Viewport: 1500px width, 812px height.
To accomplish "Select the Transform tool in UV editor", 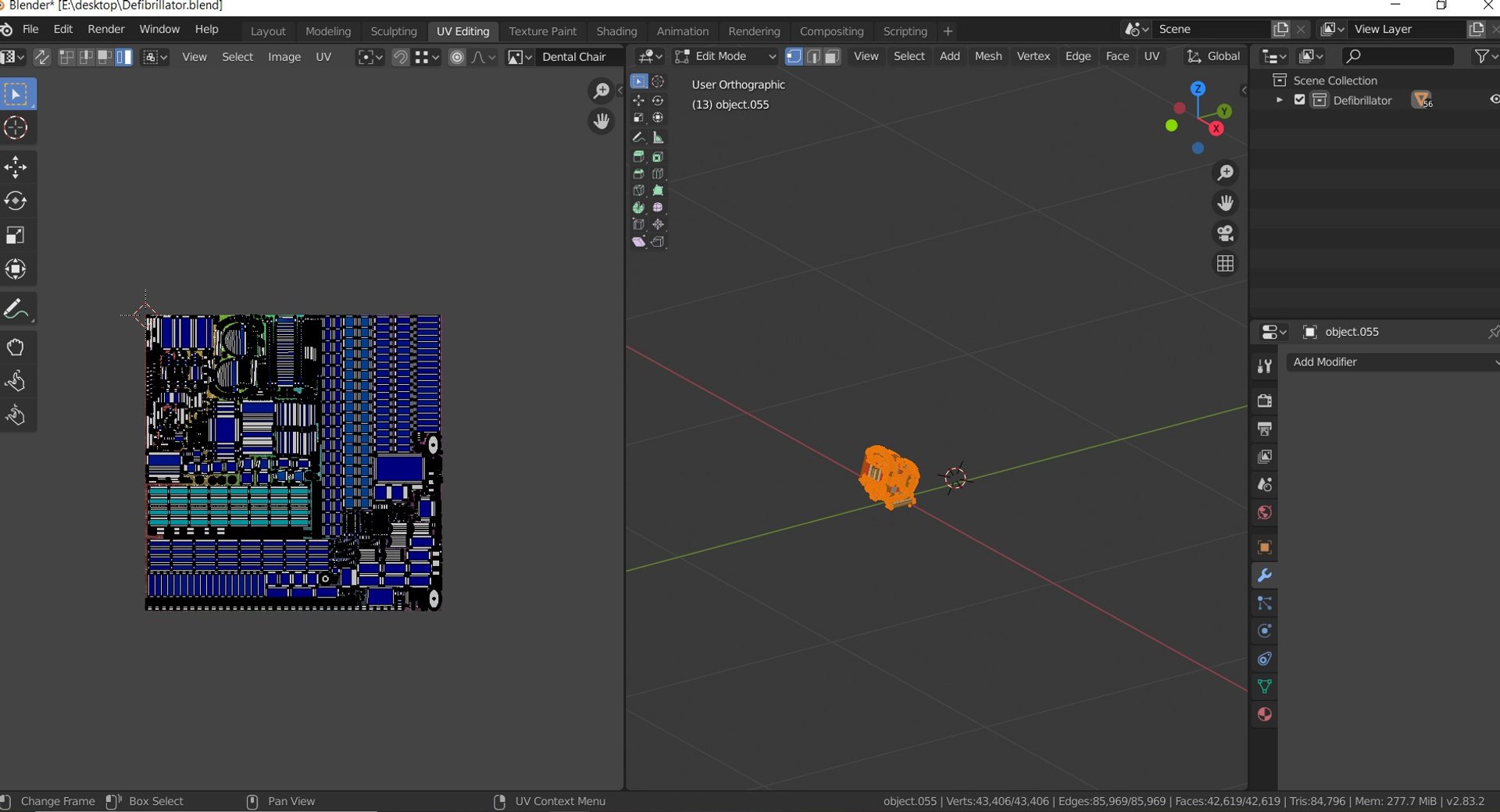I will click(x=16, y=269).
